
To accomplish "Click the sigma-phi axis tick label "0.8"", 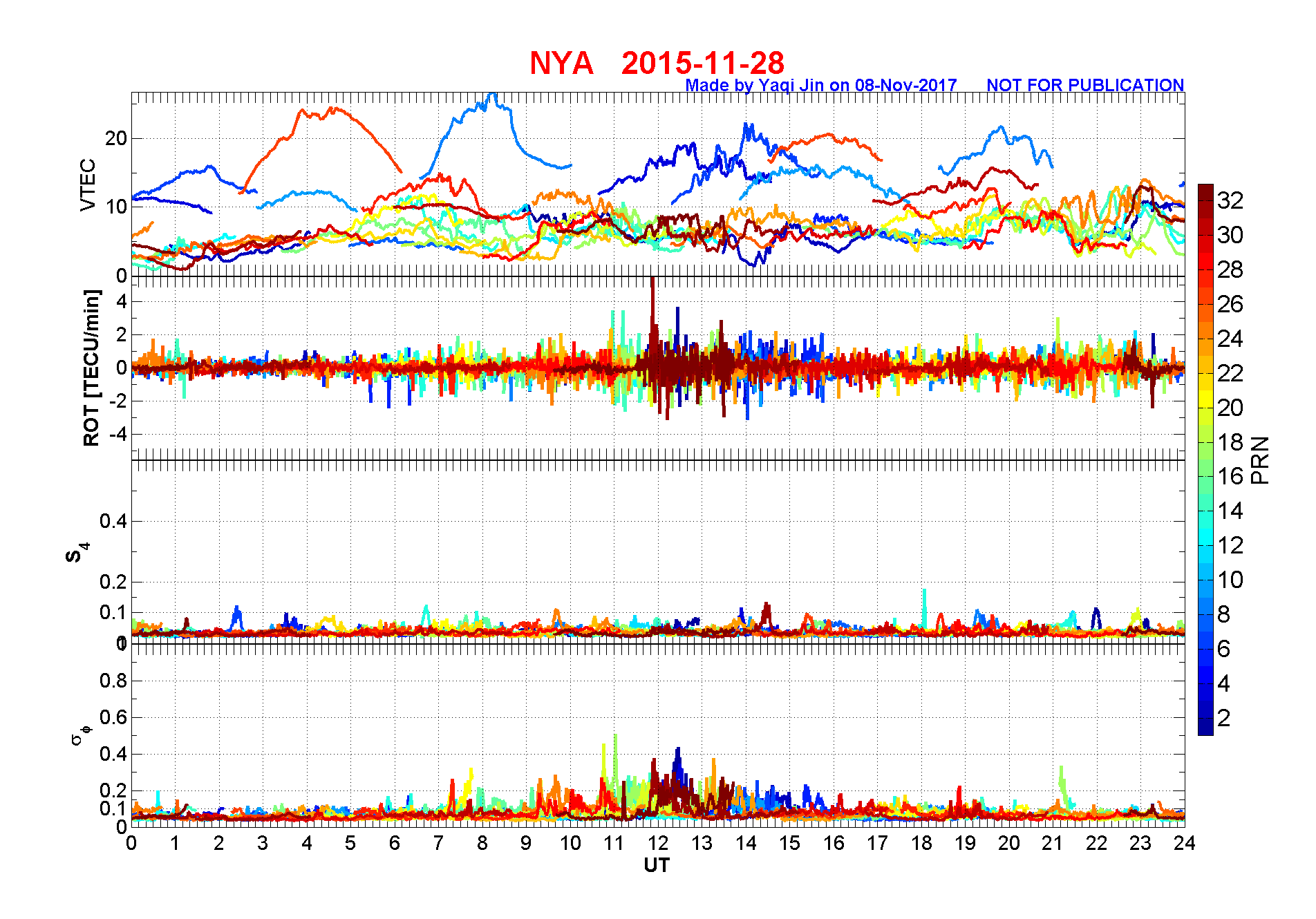I will [113, 681].
